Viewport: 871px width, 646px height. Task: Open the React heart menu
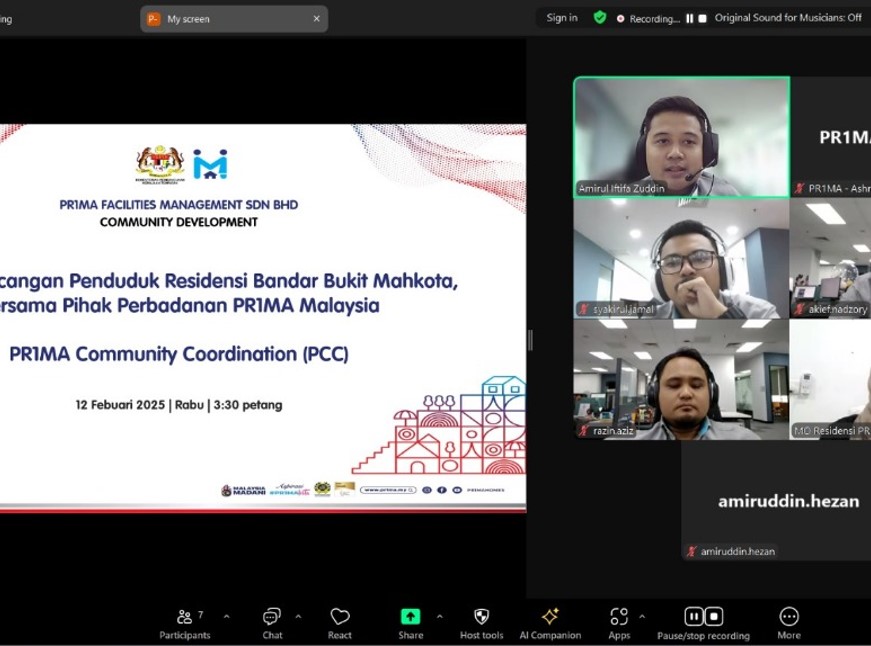(339, 624)
